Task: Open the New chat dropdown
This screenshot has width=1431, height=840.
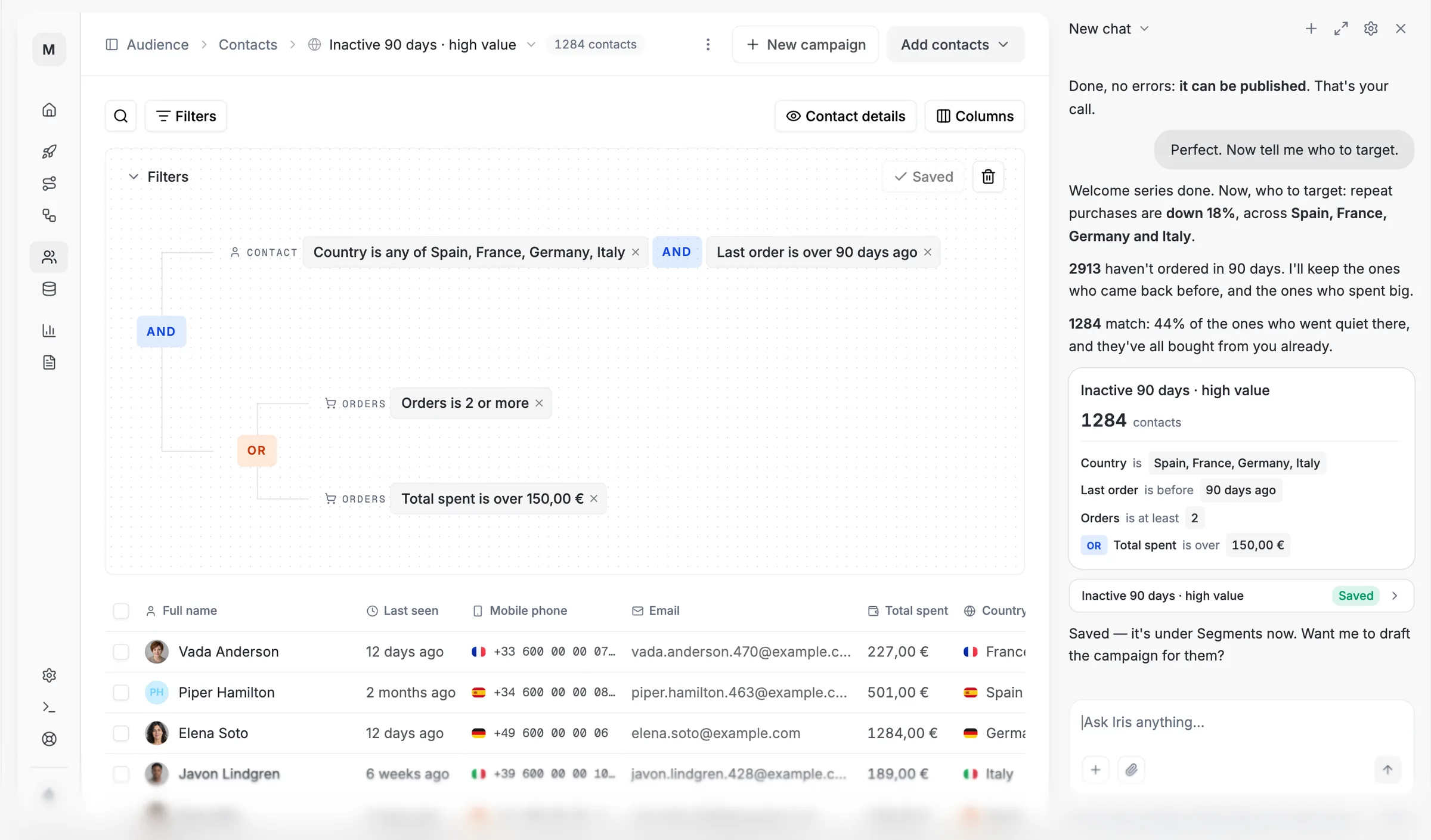Action: pyautogui.click(x=1108, y=29)
